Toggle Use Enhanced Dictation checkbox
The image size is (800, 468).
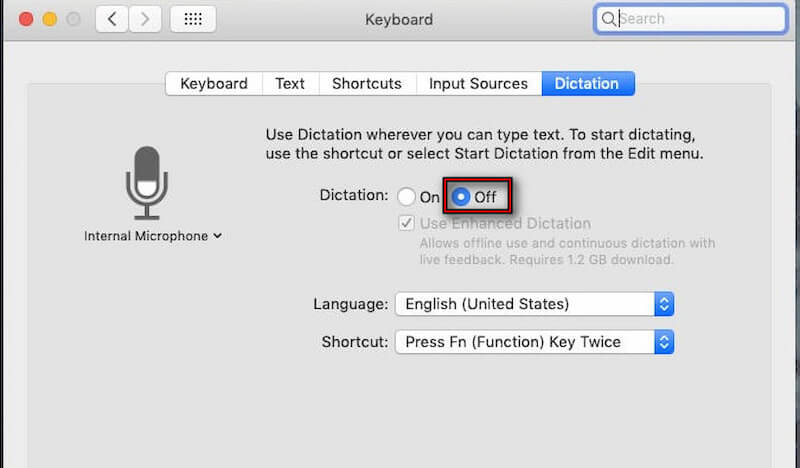tap(407, 223)
